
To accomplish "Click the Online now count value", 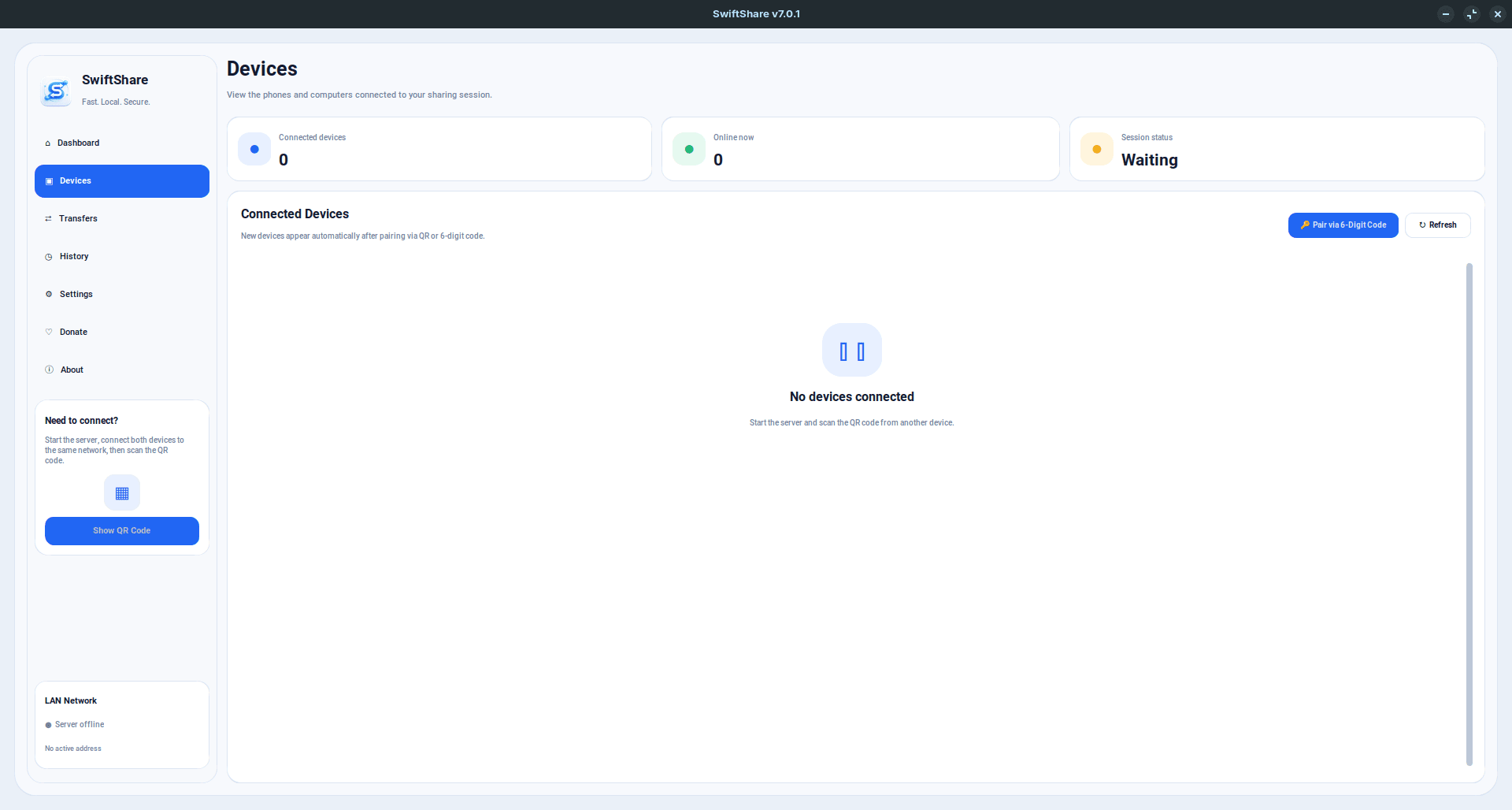I will (718, 161).
